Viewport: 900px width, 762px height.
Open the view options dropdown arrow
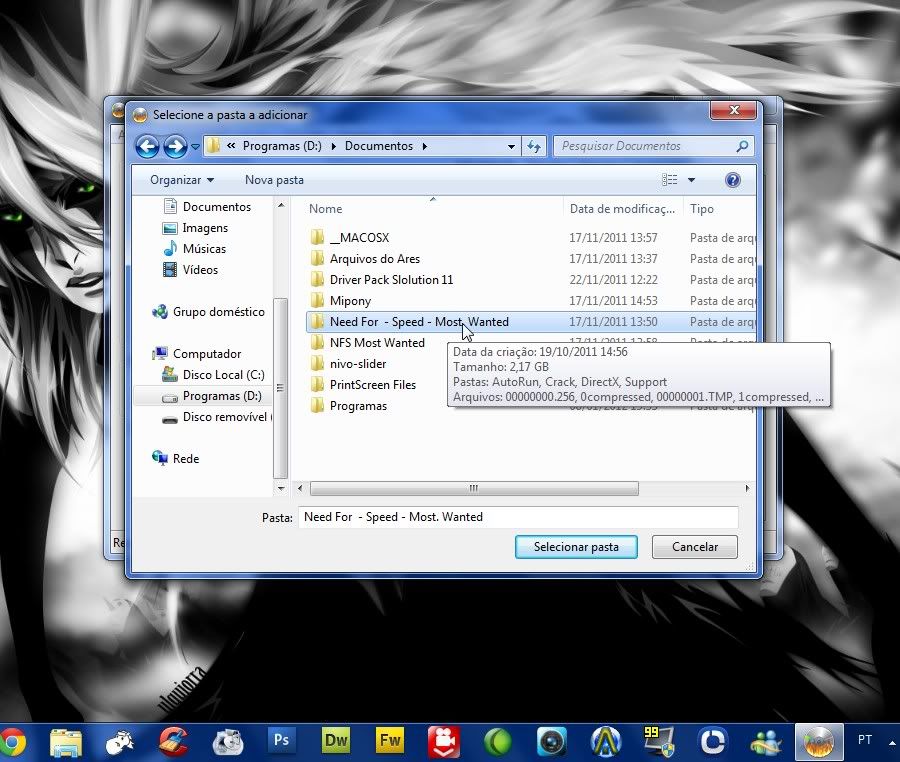[x=691, y=180]
